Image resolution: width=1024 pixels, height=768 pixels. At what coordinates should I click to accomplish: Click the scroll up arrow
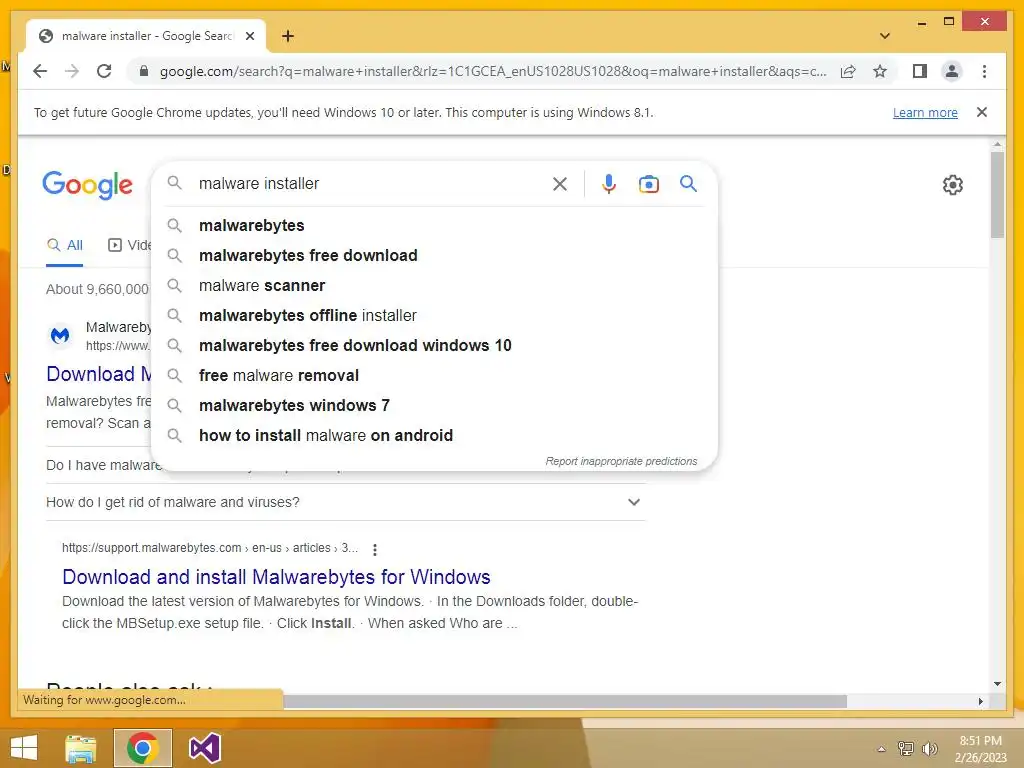997,144
